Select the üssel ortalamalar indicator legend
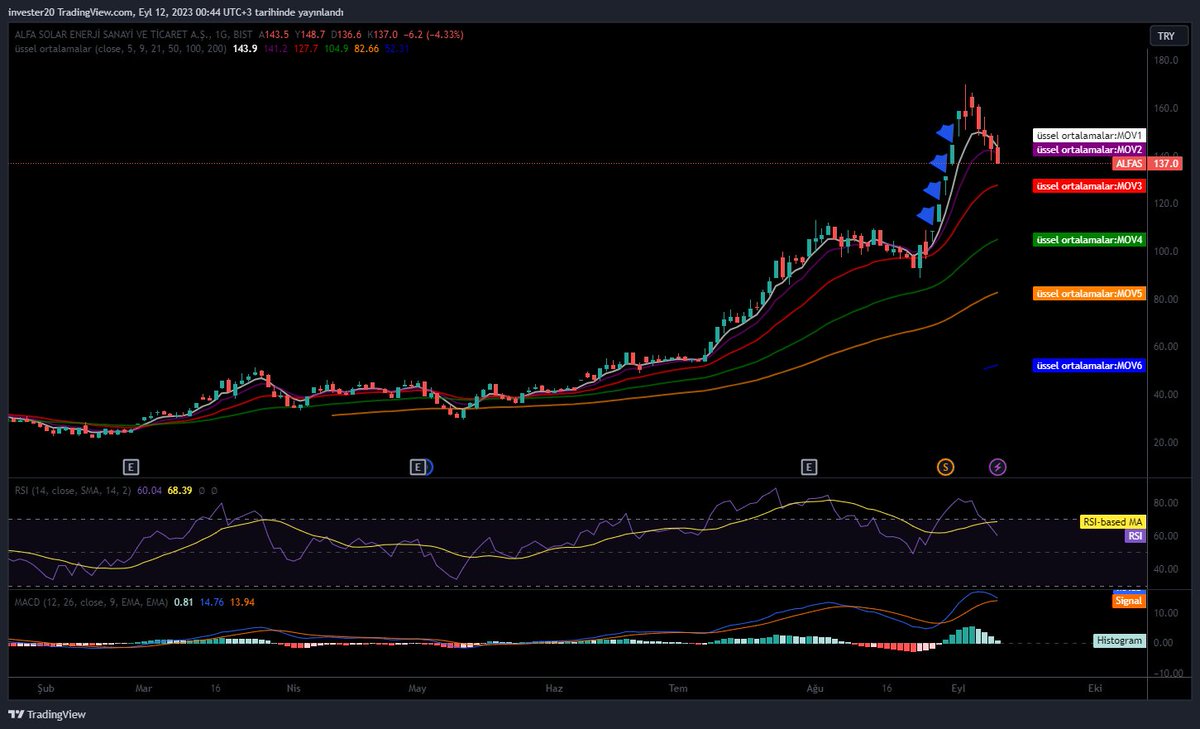The image size is (1200, 729). pyautogui.click(x=120, y=47)
